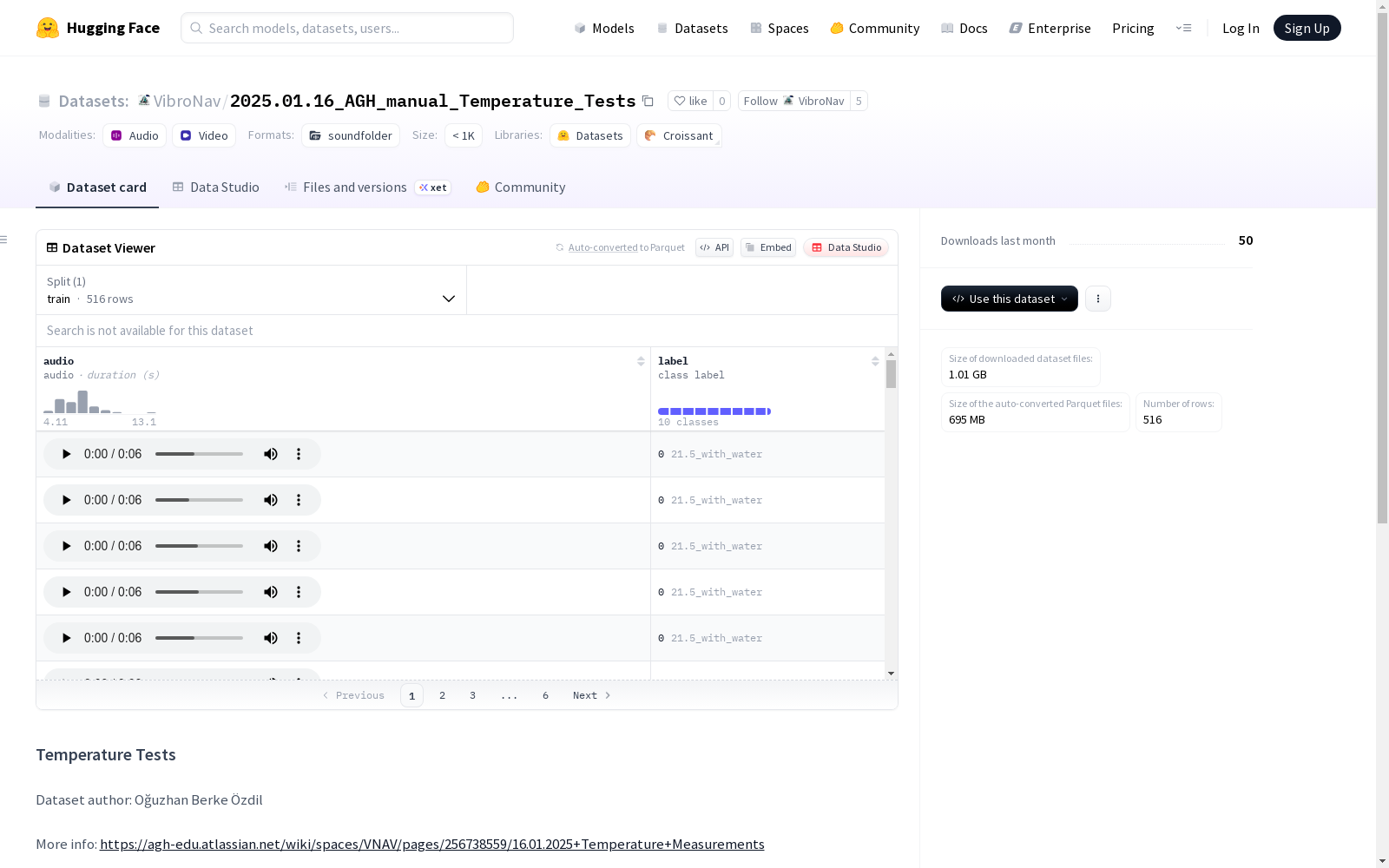
Task: Go to Models in the navbar
Action: click(x=604, y=28)
